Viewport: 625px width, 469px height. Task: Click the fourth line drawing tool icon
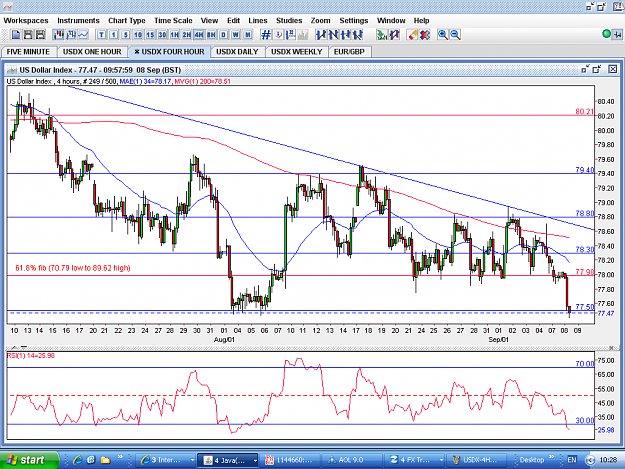click(358, 35)
